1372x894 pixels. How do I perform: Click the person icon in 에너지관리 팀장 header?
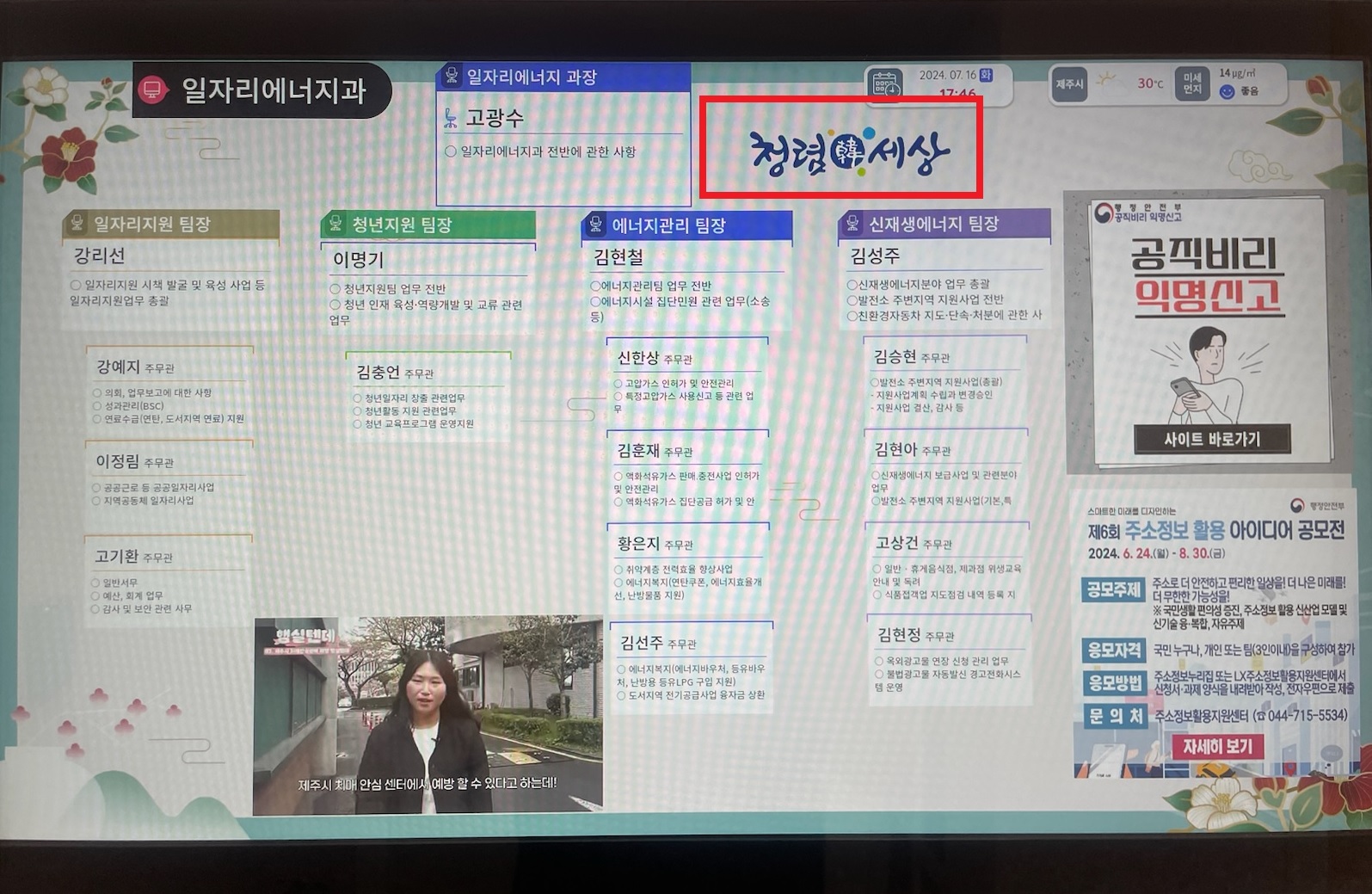pos(595,225)
